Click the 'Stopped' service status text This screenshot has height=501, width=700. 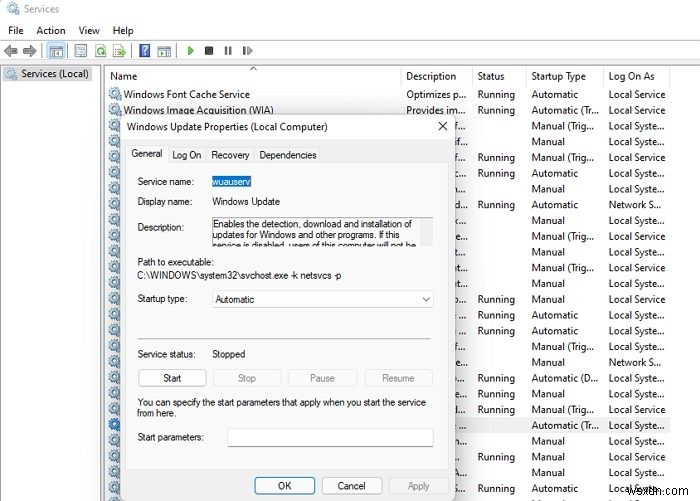229,354
